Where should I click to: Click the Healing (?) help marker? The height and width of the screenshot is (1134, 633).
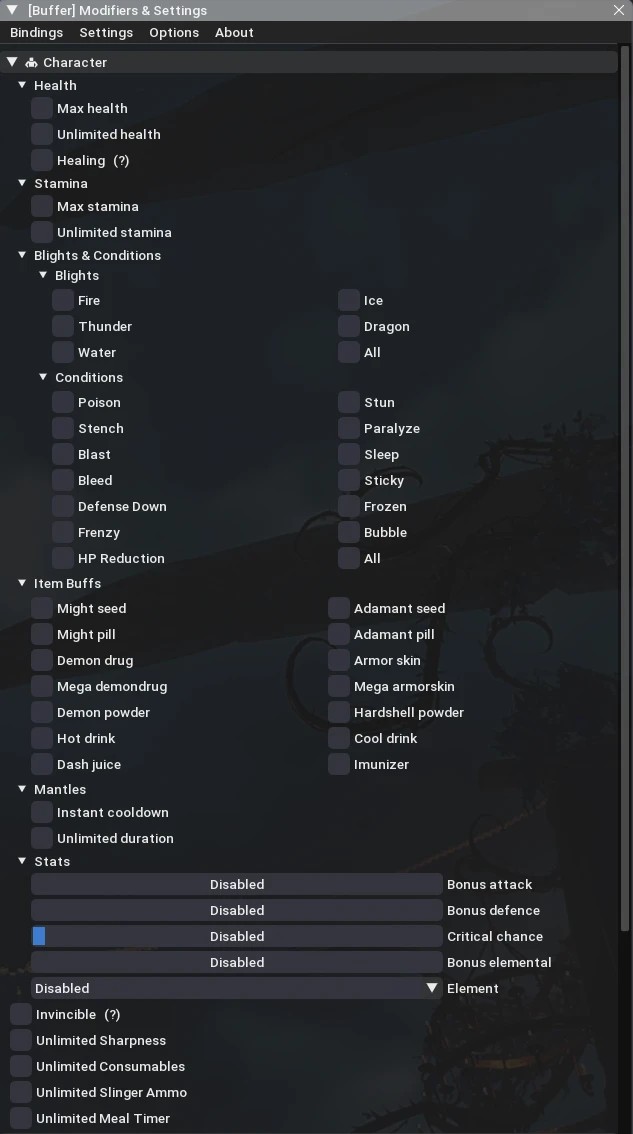[121, 161]
